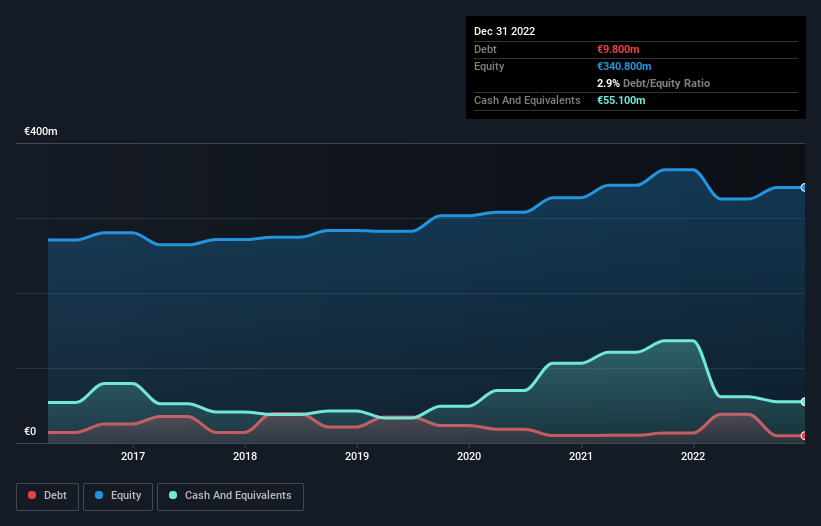Click the blue Equity legend dot
The height and width of the screenshot is (526, 821).
tap(99, 495)
